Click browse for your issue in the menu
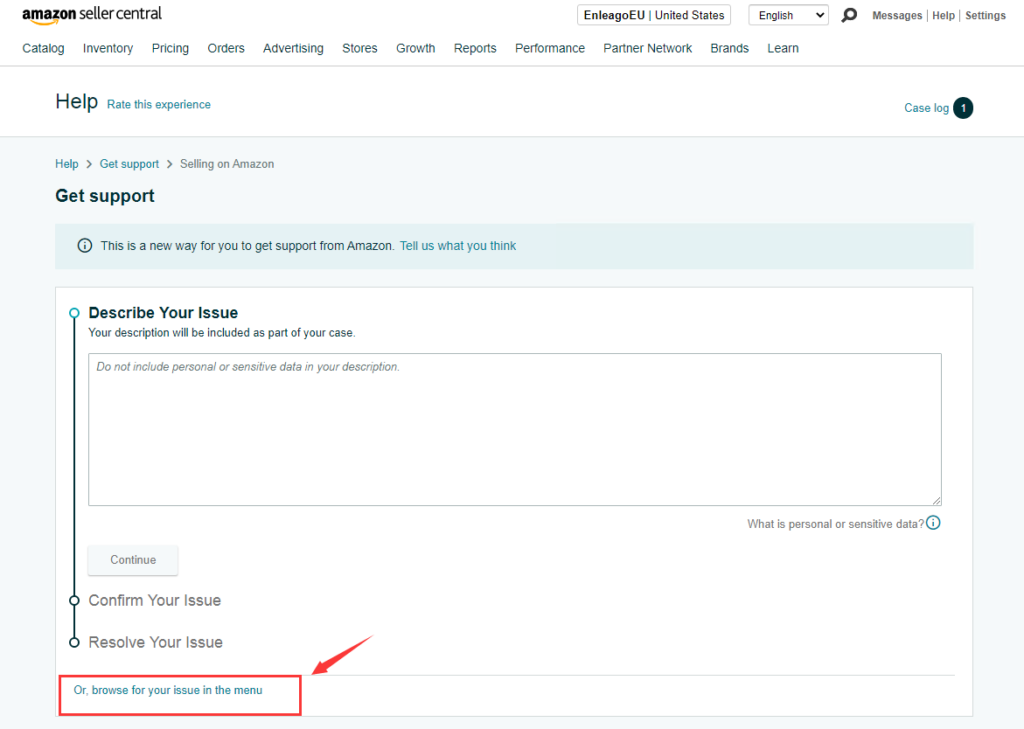Screen dimensions: 1024x729 click(x=168, y=690)
